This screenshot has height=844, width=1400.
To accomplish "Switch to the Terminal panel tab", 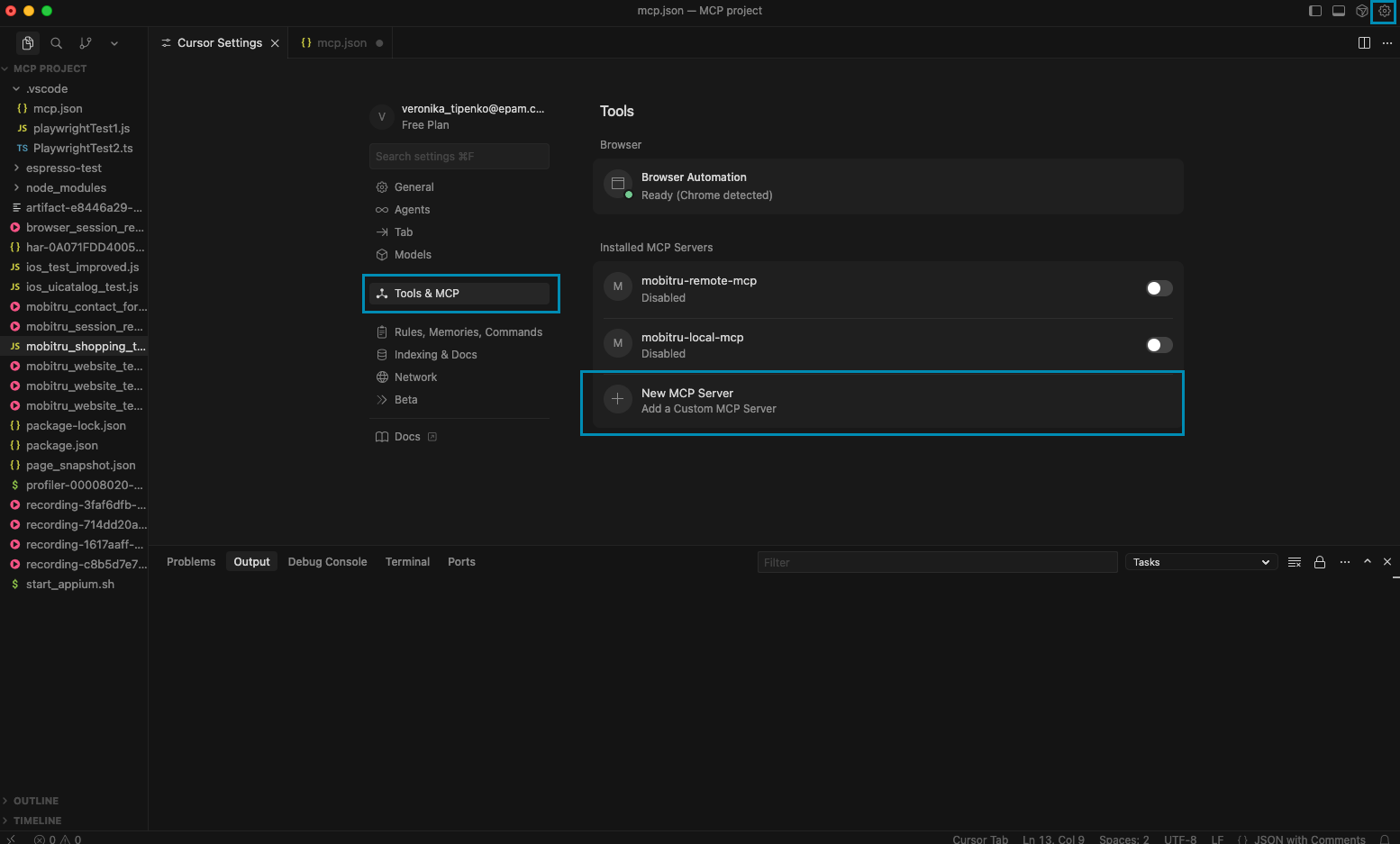I will [407, 562].
